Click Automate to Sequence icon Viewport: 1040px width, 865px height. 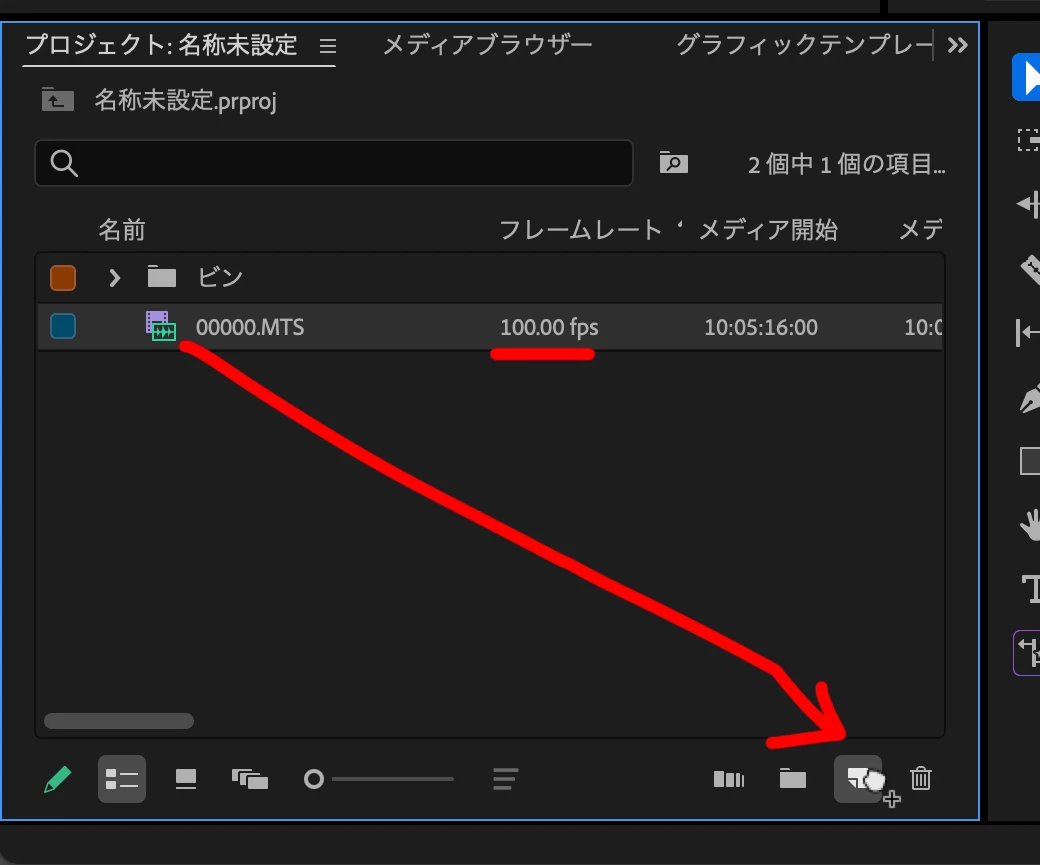(729, 779)
